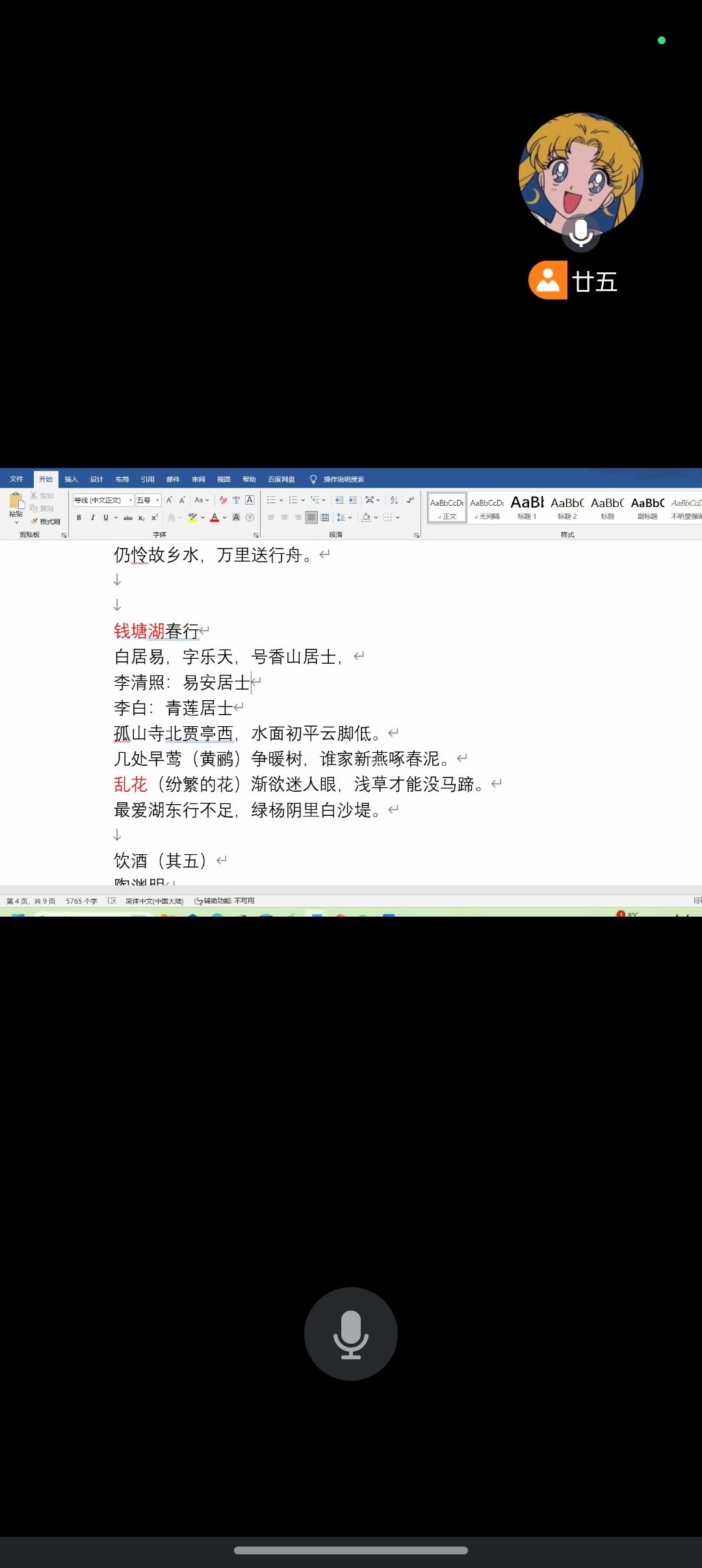The width and height of the screenshot is (702, 1568).
Task: Click the 操作说明搜索 search box
Action: click(x=343, y=479)
